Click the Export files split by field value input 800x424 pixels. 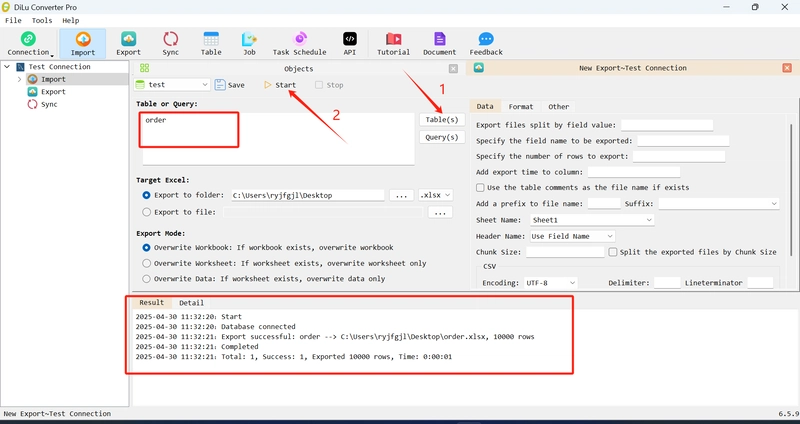667,125
